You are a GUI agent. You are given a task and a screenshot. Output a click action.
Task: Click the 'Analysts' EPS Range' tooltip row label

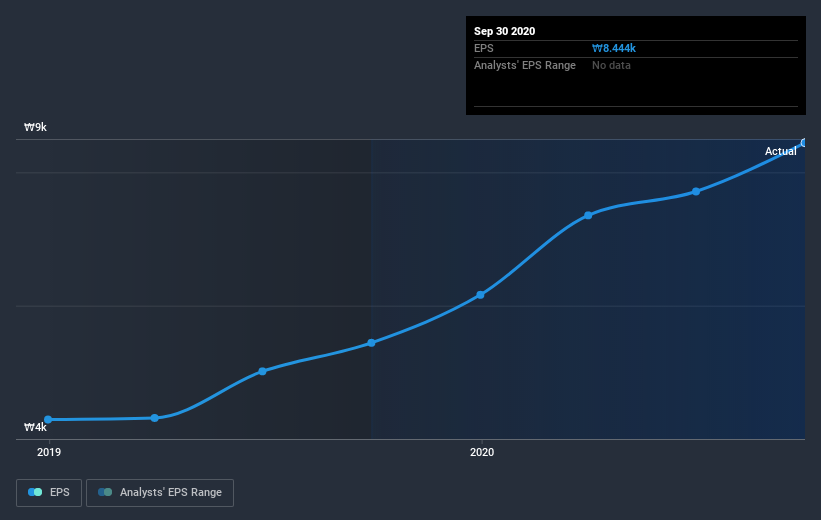click(x=525, y=65)
